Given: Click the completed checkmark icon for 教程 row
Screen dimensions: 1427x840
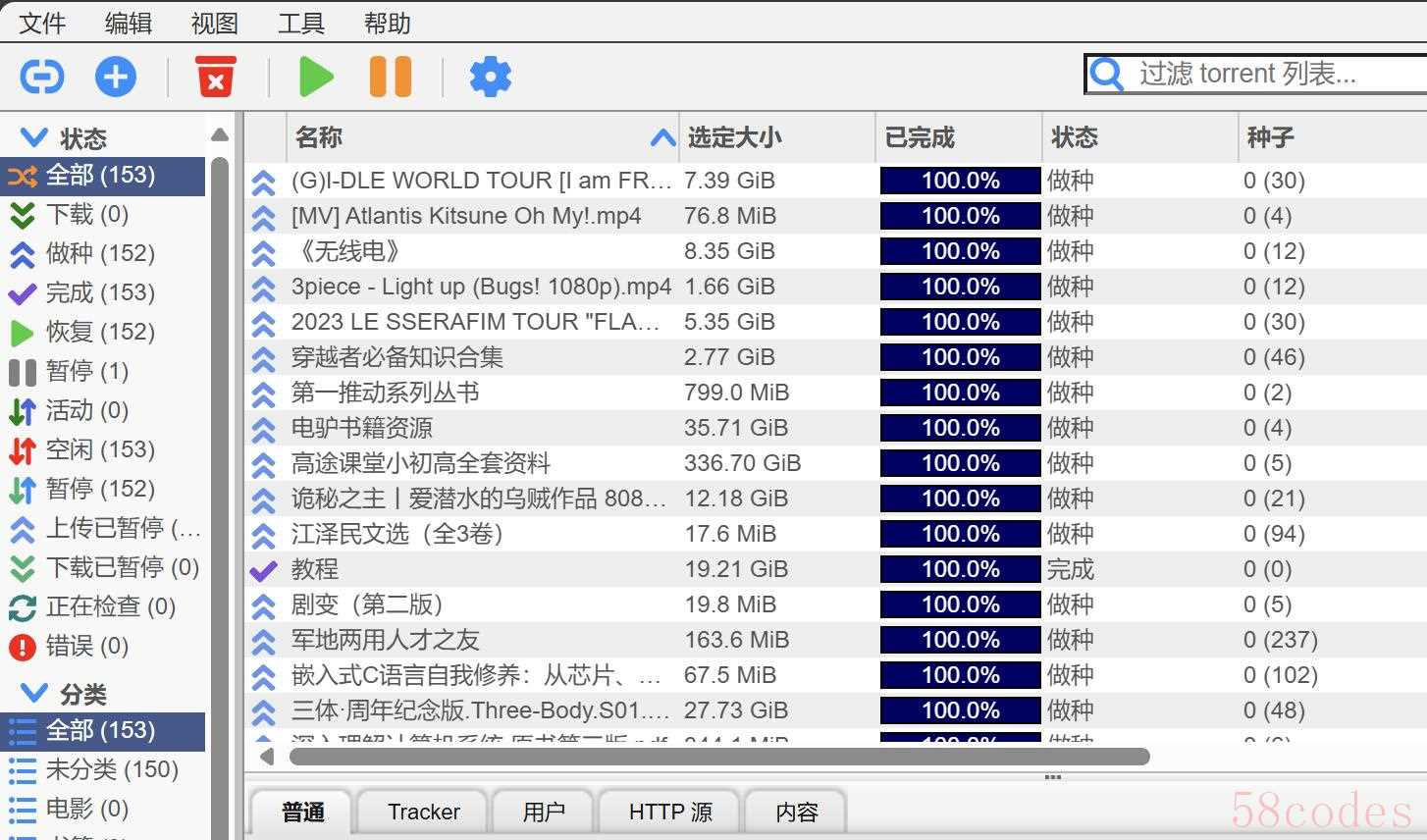Looking at the screenshot, I should click(263, 570).
